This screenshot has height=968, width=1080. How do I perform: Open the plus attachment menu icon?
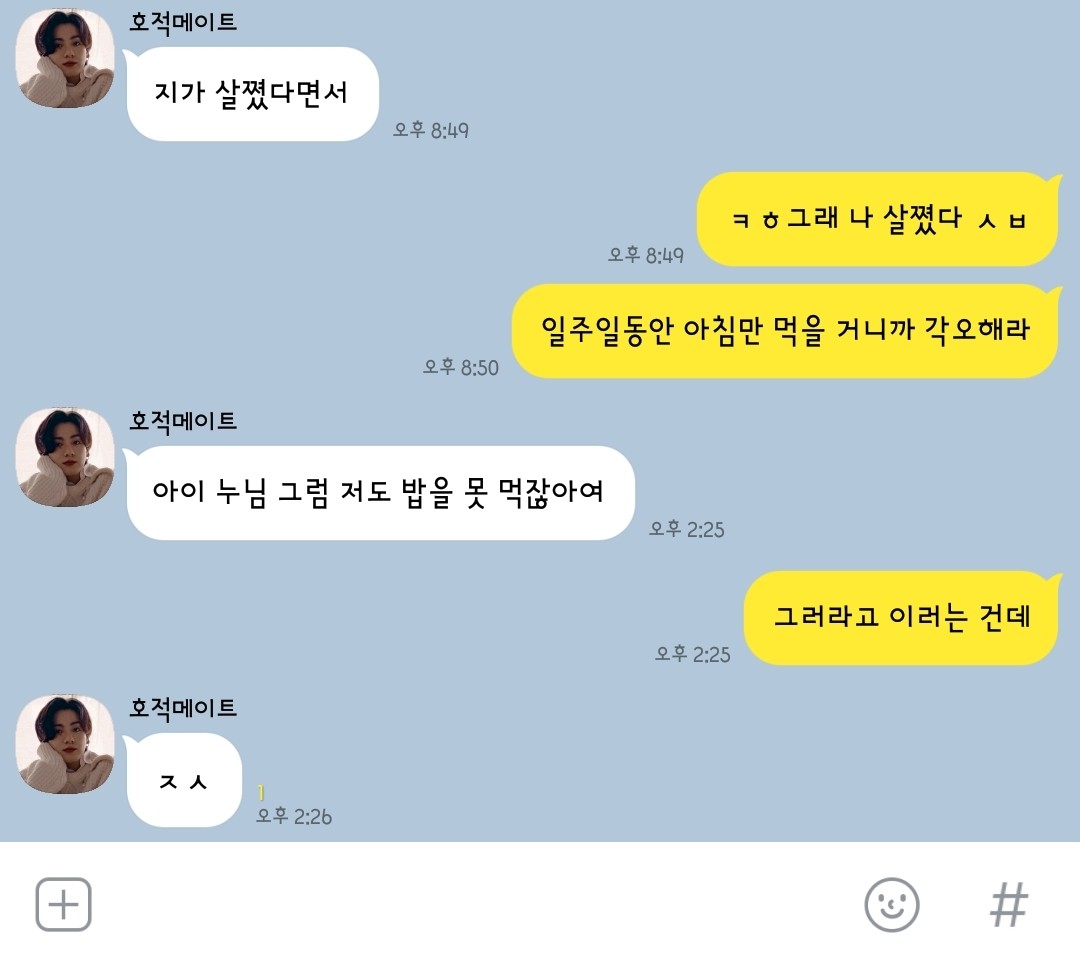(x=63, y=904)
